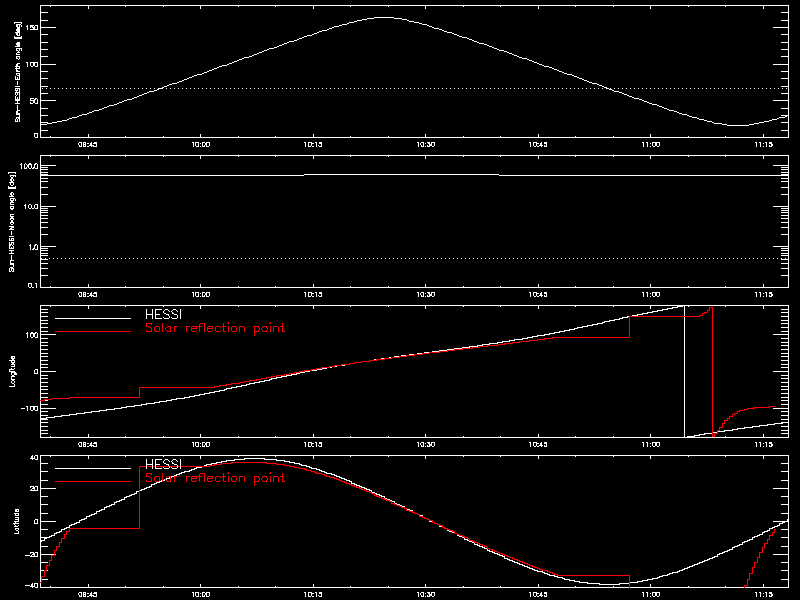Click the -20 tick on Latitude axis
Image resolution: width=800 pixels, height=600 pixels.
(32, 554)
